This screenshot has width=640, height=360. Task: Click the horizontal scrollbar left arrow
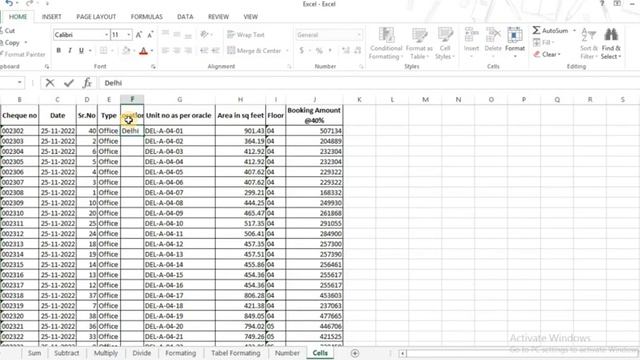pos(402,353)
